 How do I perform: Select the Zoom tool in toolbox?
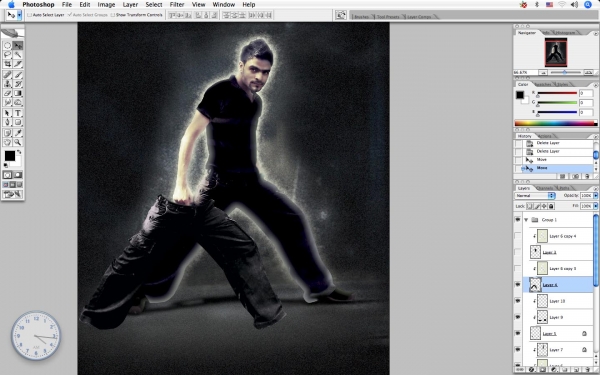(18, 142)
